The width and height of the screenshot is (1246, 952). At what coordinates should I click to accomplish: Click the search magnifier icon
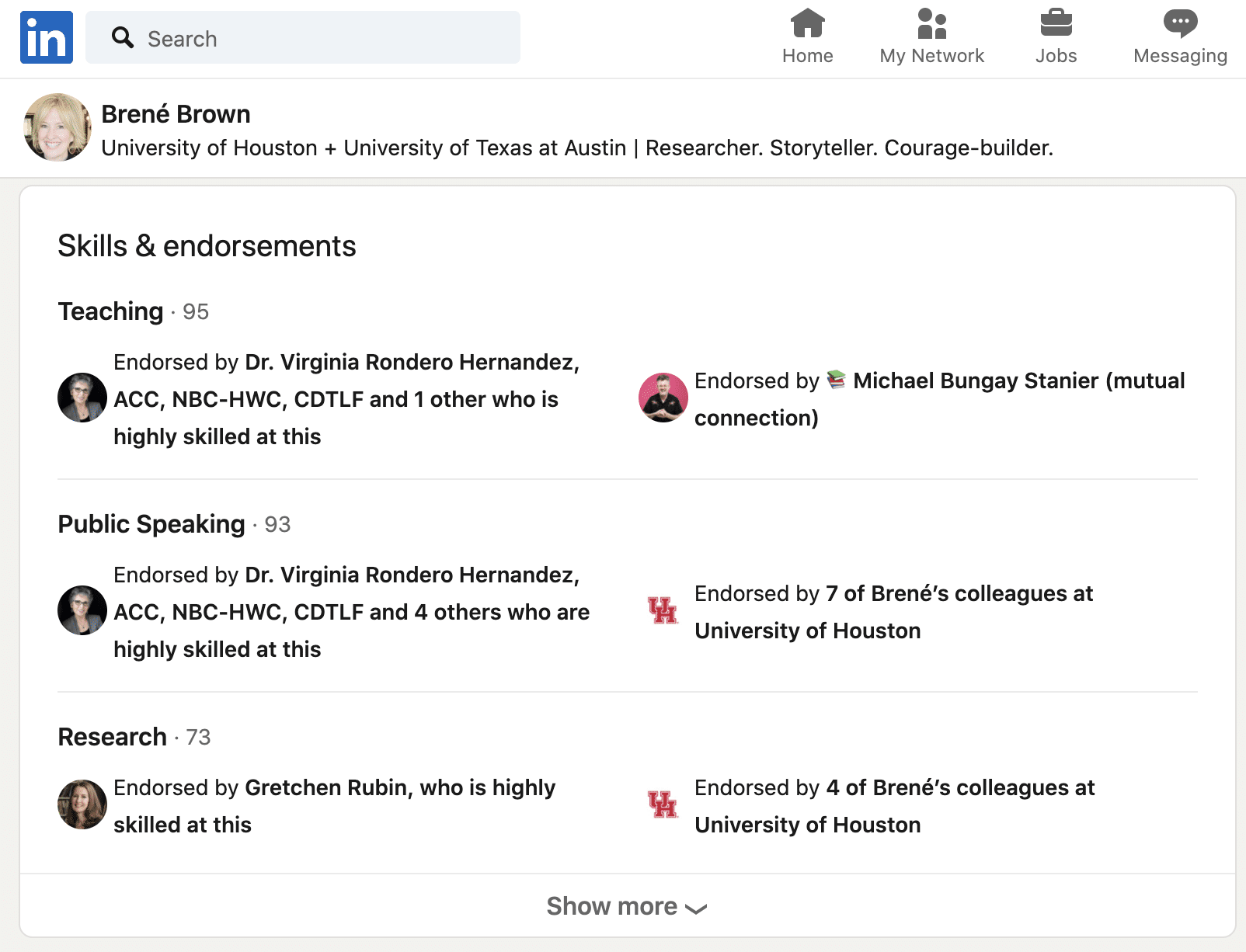(122, 37)
